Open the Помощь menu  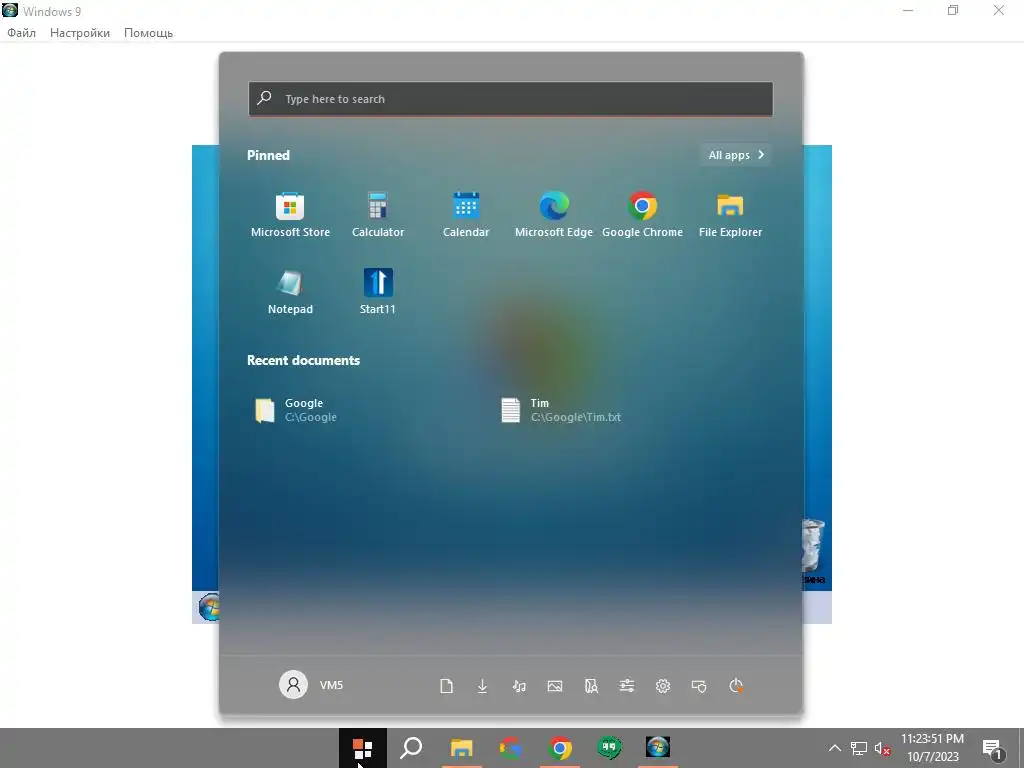click(148, 33)
